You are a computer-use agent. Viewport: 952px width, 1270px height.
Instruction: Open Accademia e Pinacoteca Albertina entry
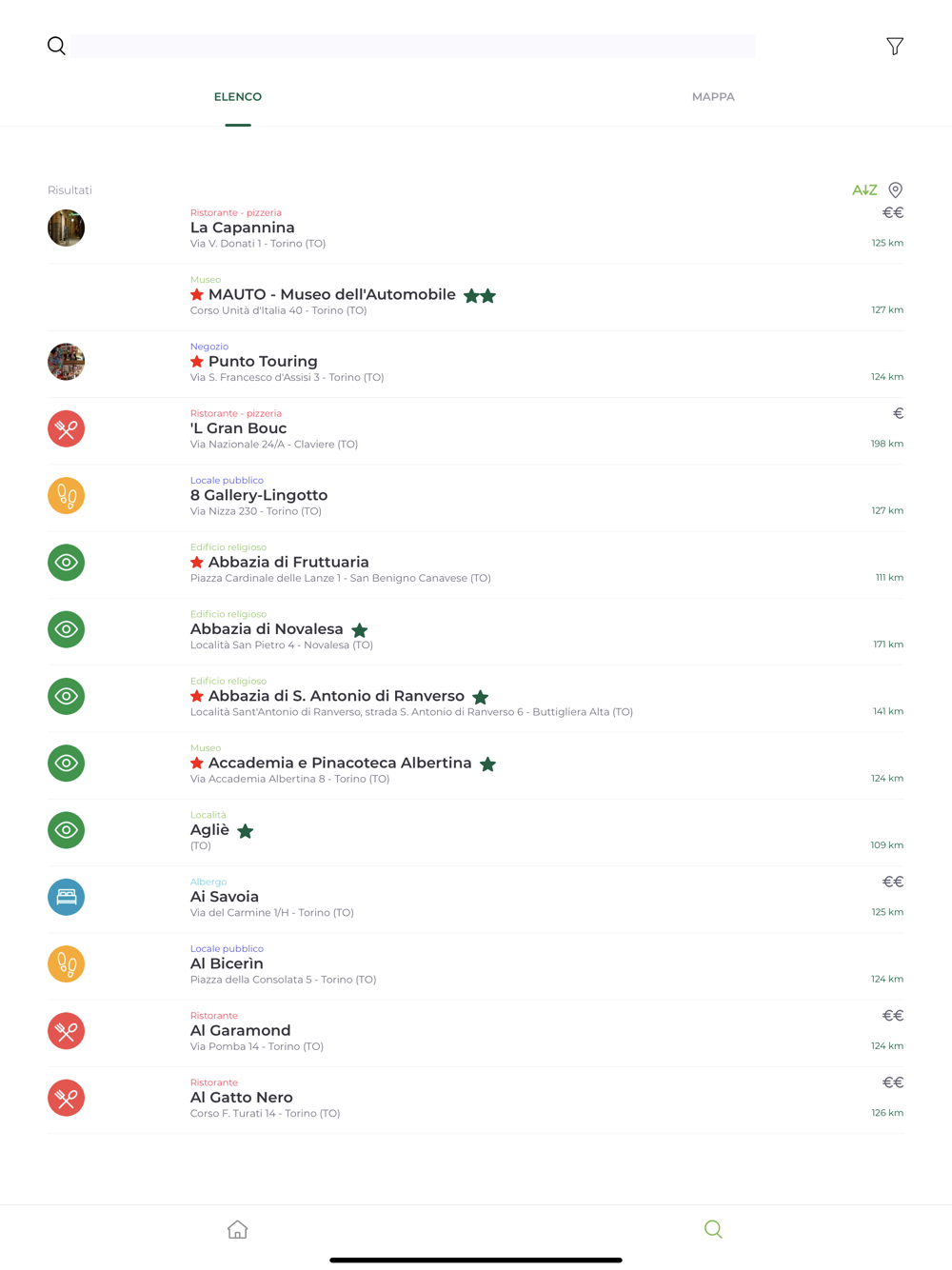click(476, 765)
